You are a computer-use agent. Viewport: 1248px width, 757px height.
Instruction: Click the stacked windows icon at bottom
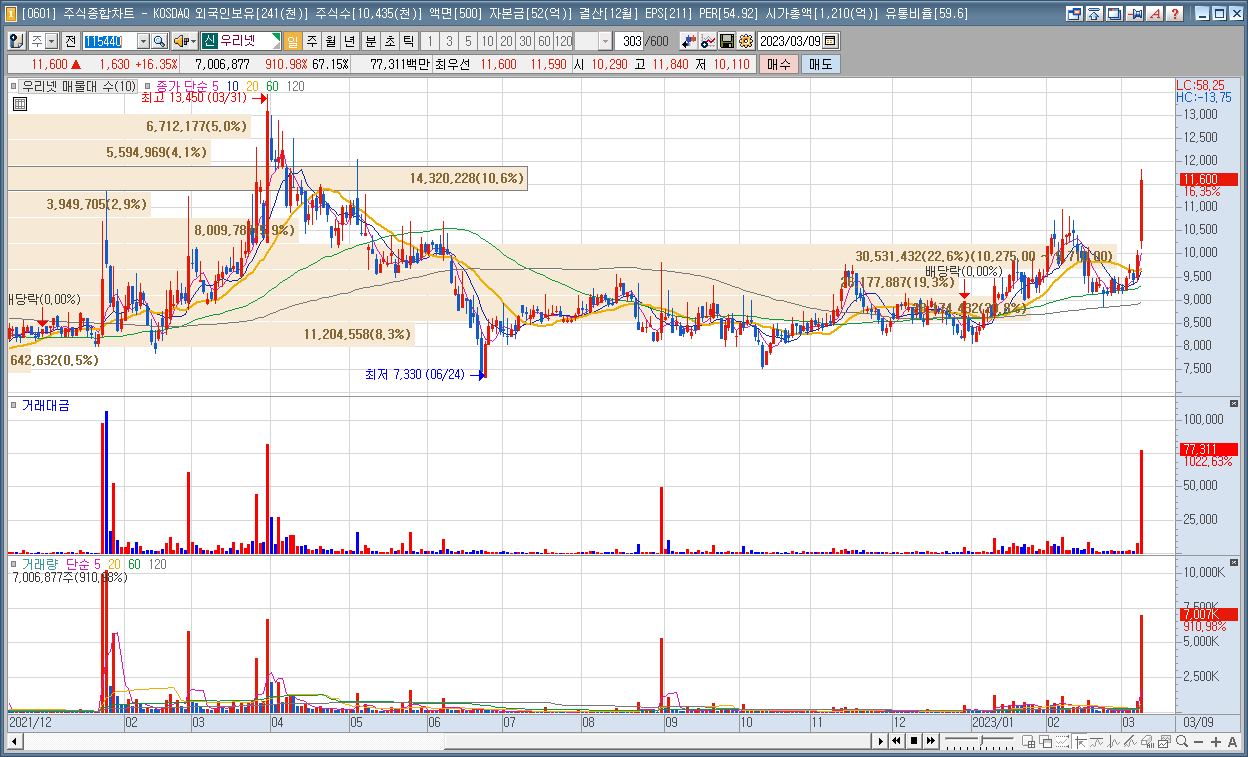(x=1045, y=741)
